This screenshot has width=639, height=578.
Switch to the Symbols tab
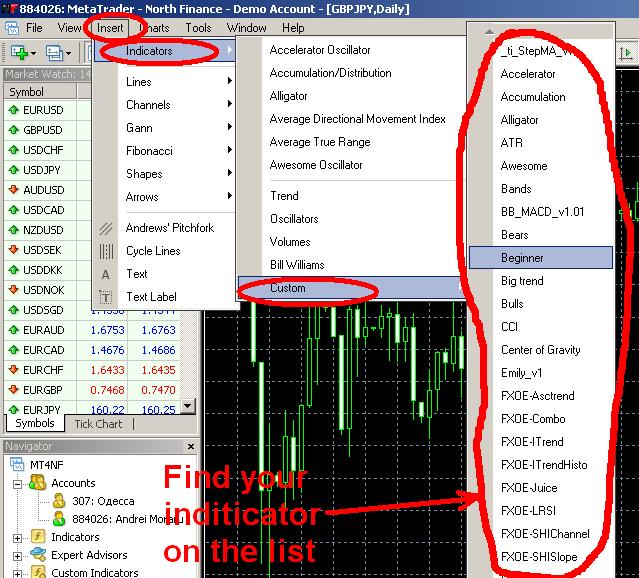pos(35,423)
